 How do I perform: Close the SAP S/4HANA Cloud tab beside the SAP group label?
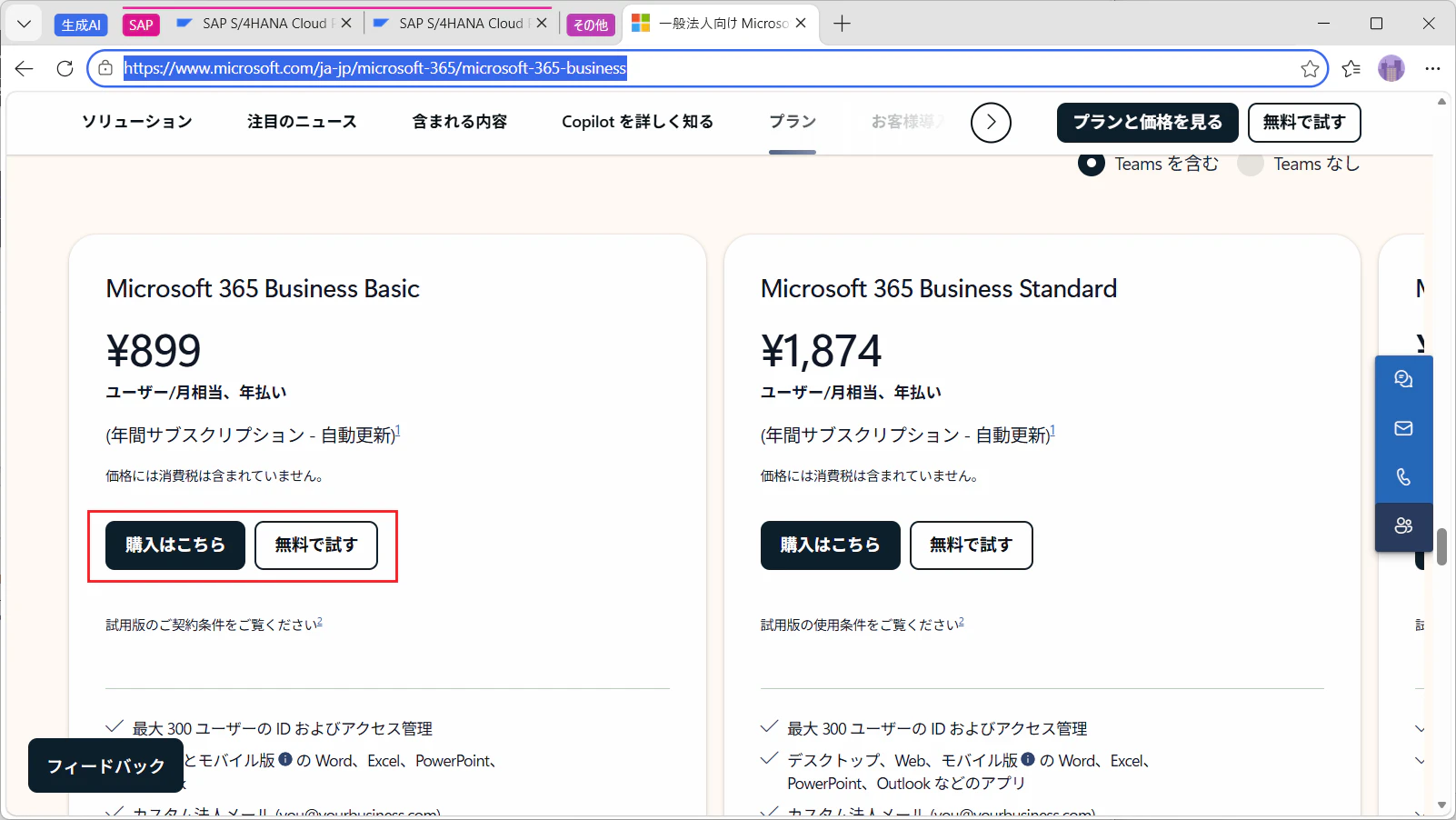[x=346, y=24]
